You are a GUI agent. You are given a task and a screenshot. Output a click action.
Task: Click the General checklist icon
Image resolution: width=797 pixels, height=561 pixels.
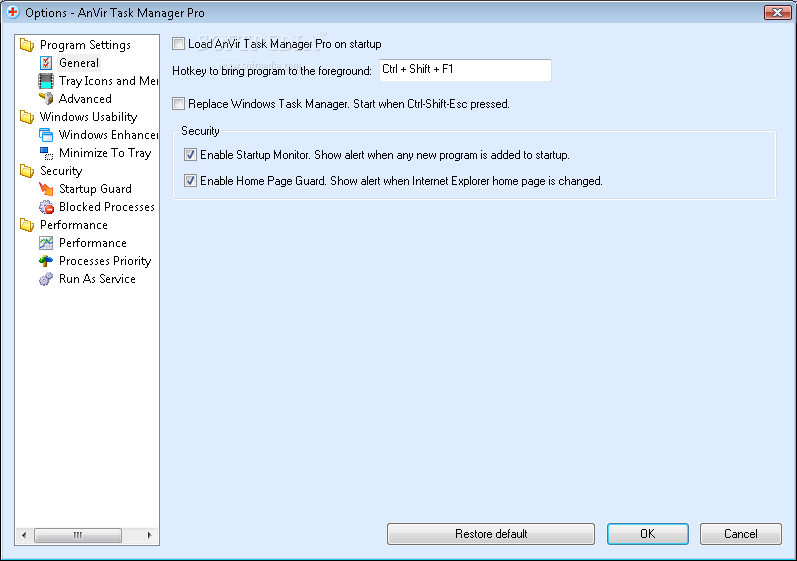pyautogui.click(x=46, y=63)
